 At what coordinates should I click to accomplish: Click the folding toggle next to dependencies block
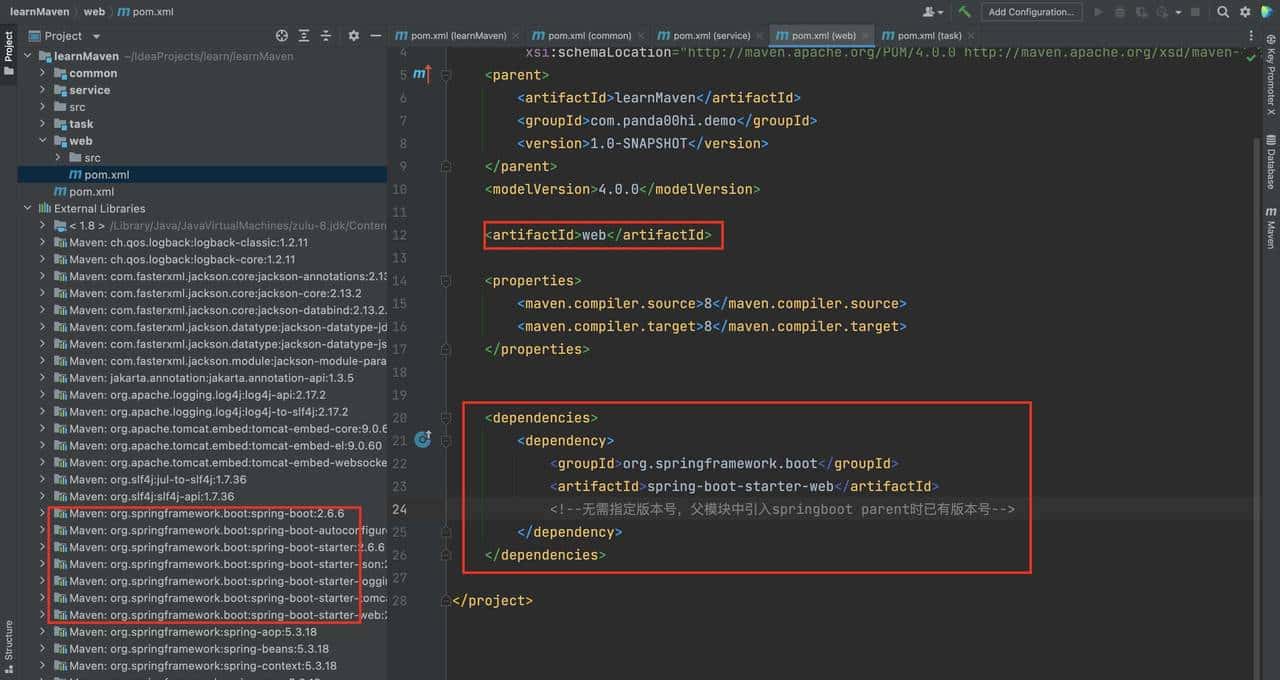446,417
